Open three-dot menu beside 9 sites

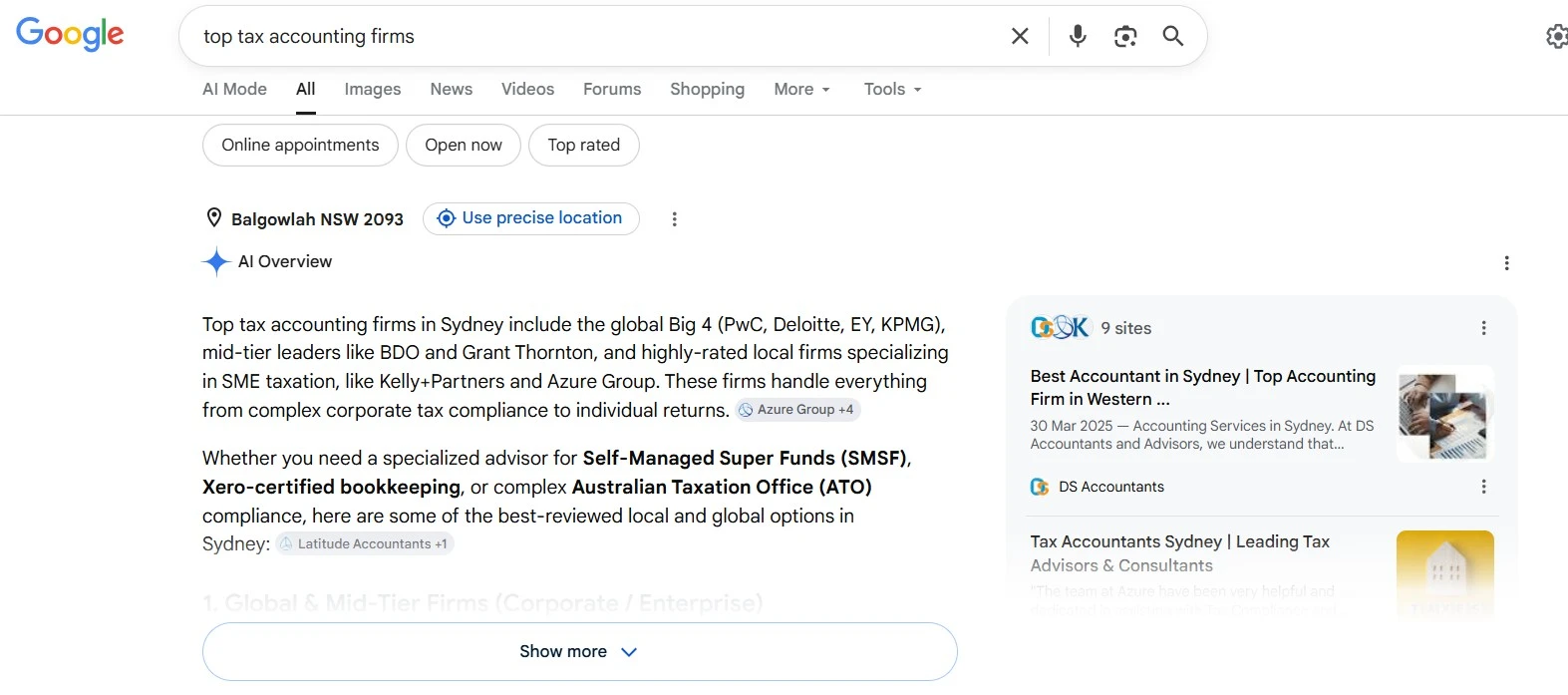(x=1483, y=328)
